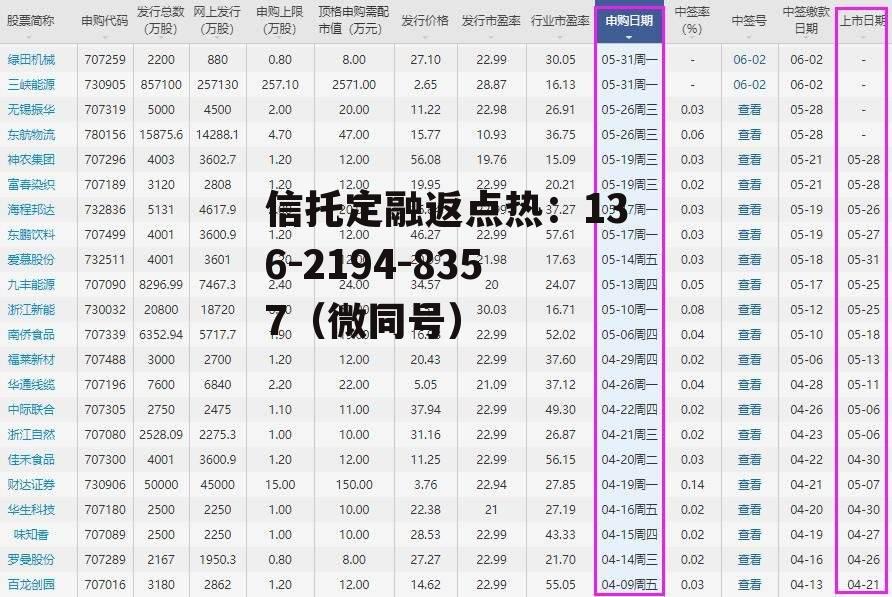Sort by 中签号 column header
The height and width of the screenshot is (597, 892).
point(749,21)
